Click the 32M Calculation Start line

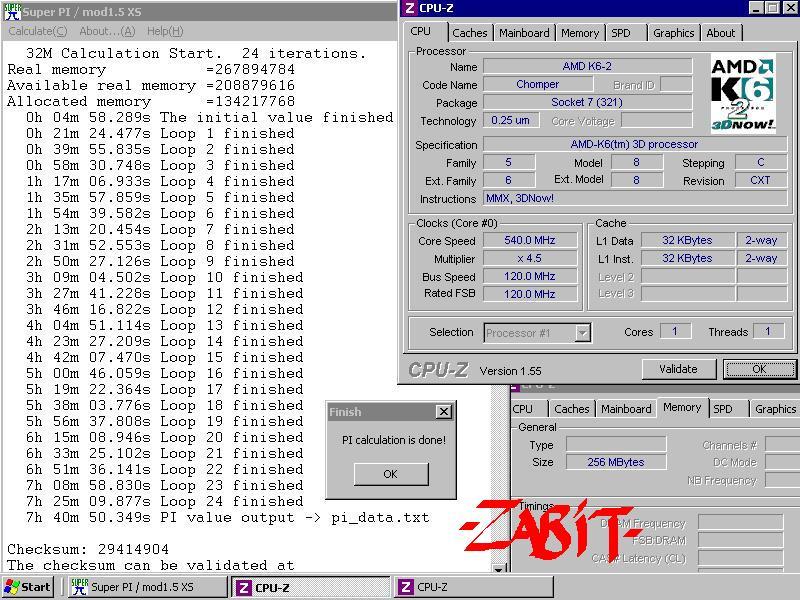[x=196, y=53]
